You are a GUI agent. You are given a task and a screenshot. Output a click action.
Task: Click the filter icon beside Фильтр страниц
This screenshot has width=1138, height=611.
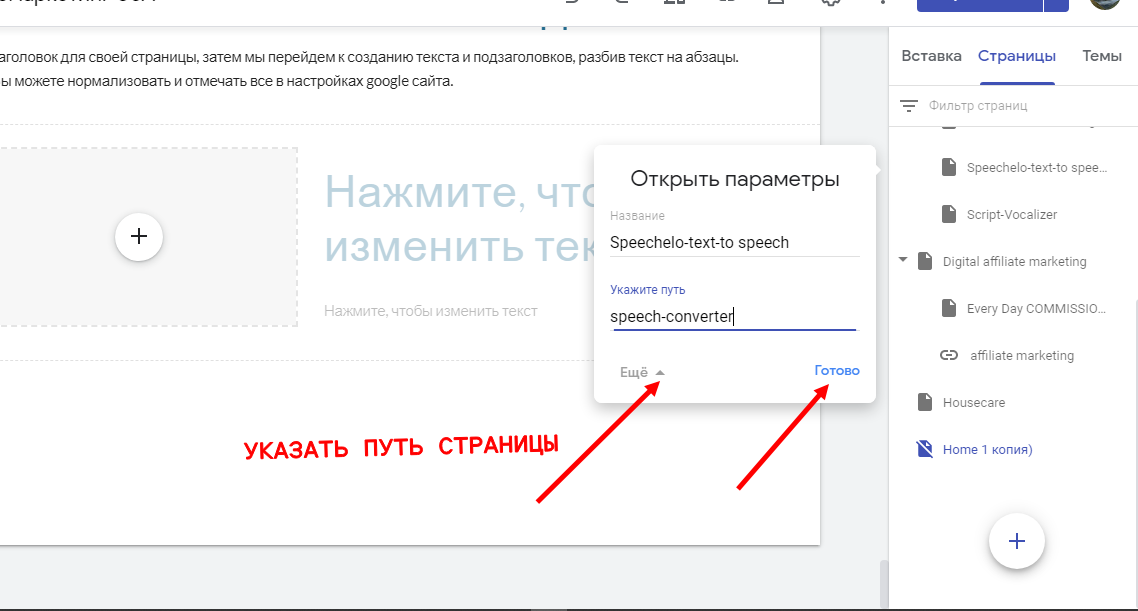(x=909, y=106)
